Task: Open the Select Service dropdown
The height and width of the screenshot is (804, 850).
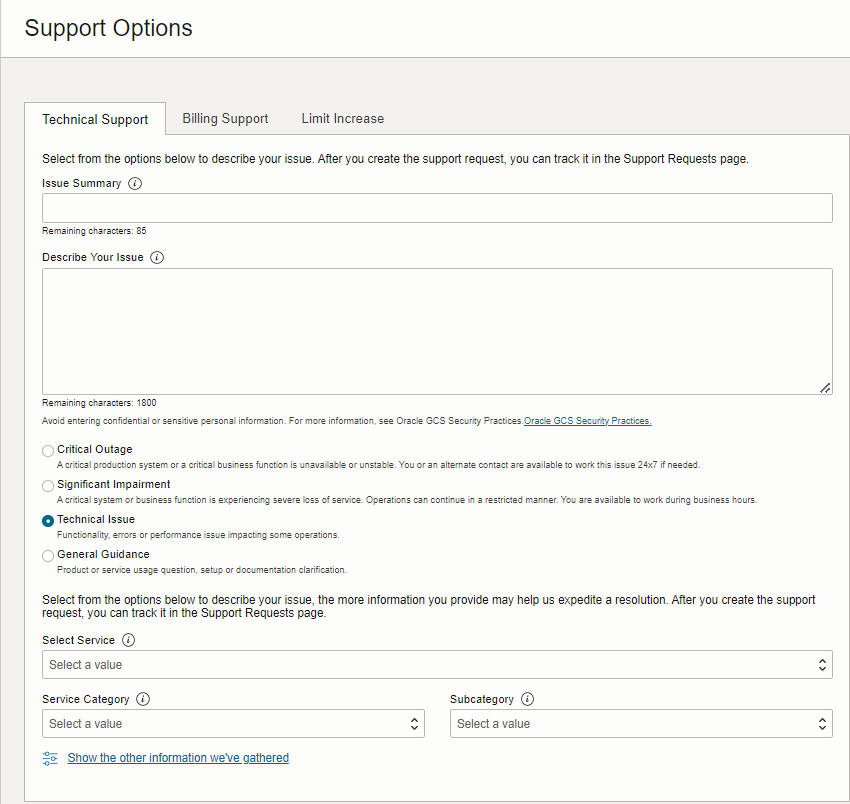Action: pos(437,665)
